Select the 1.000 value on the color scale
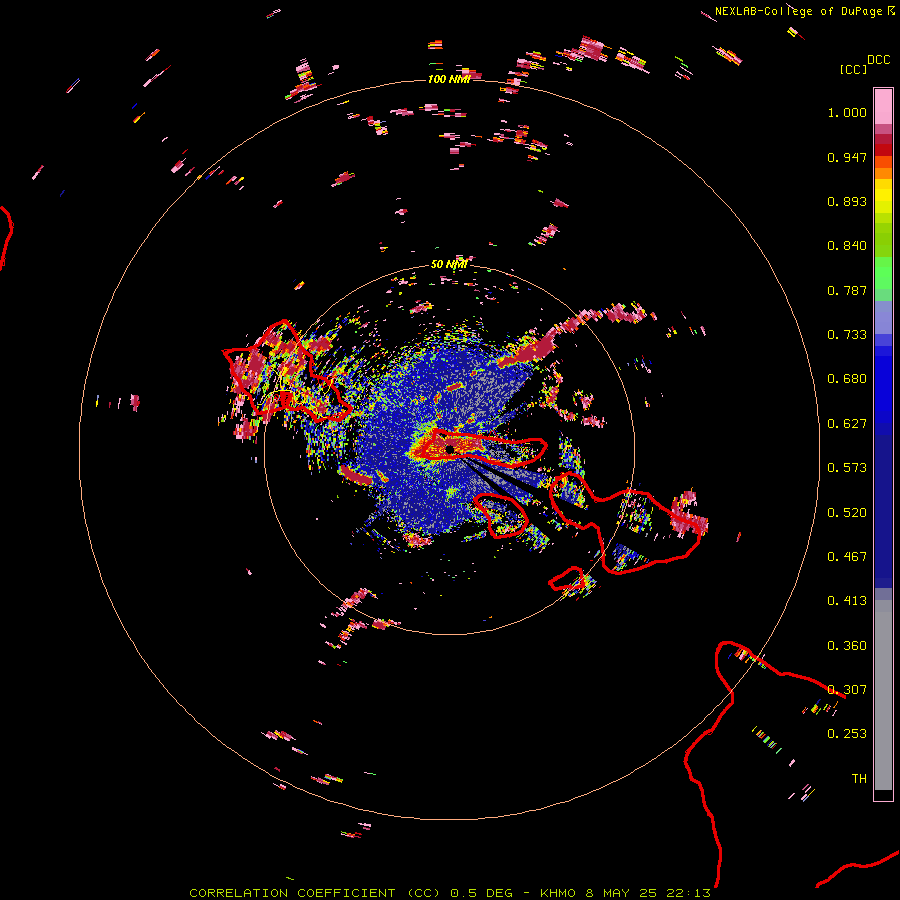The width and height of the screenshot is (900, 900). 847,112
